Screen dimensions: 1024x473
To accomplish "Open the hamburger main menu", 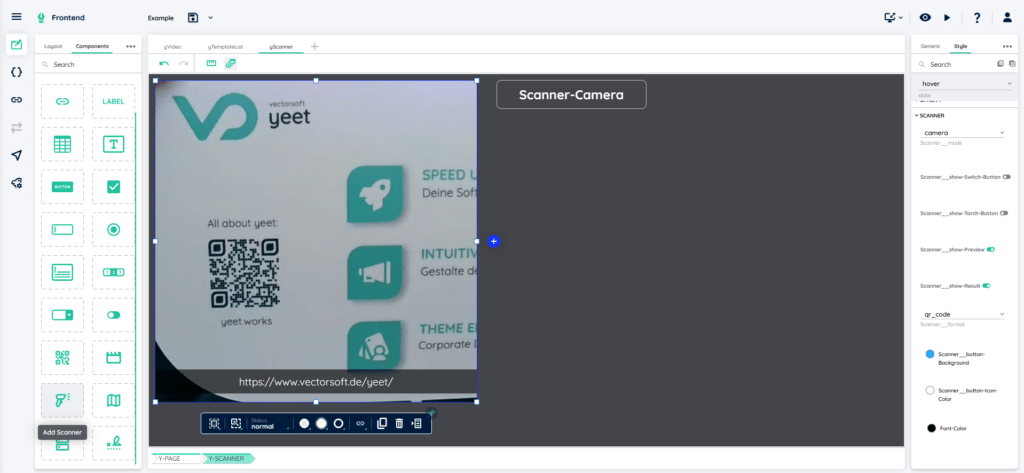I will [17, 17].
